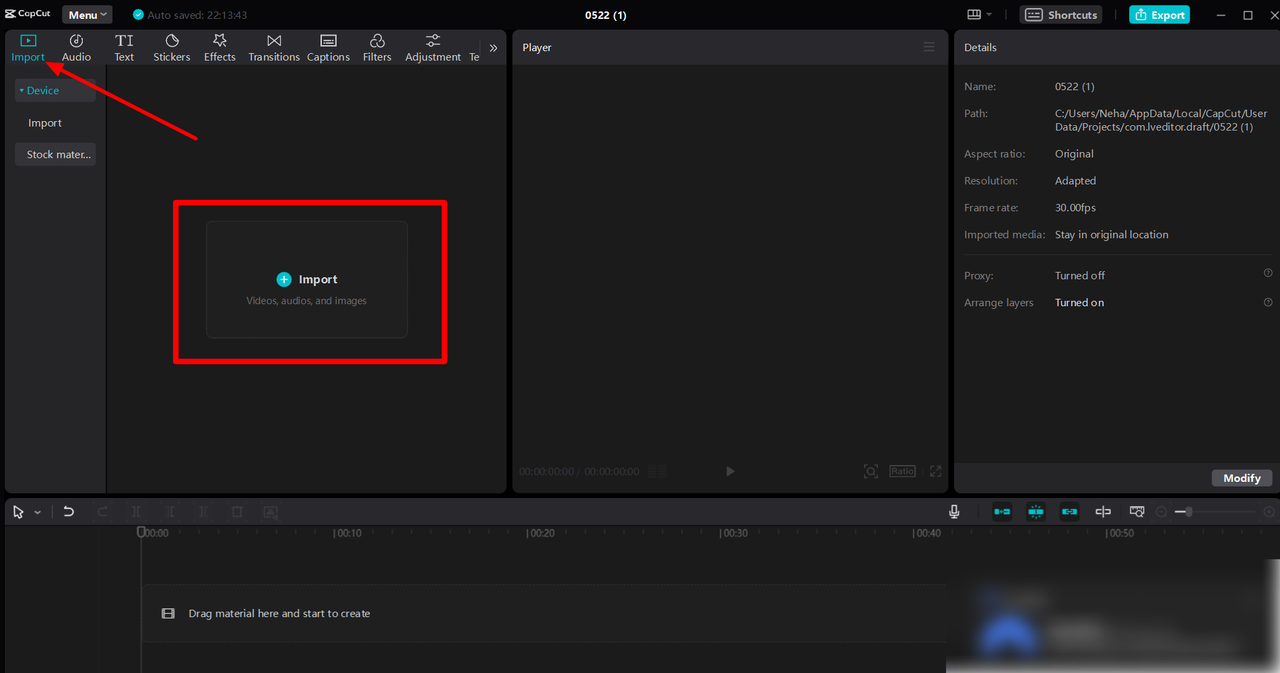Redo the last action
Screen dimensions: 1280x673
(x=102, y=511)
